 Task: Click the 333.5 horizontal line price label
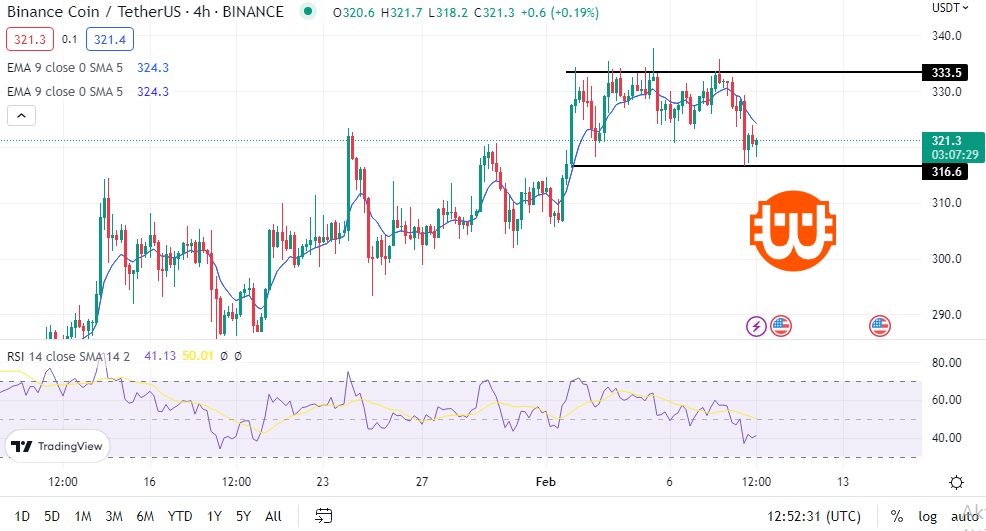click(x=946, y=72)
